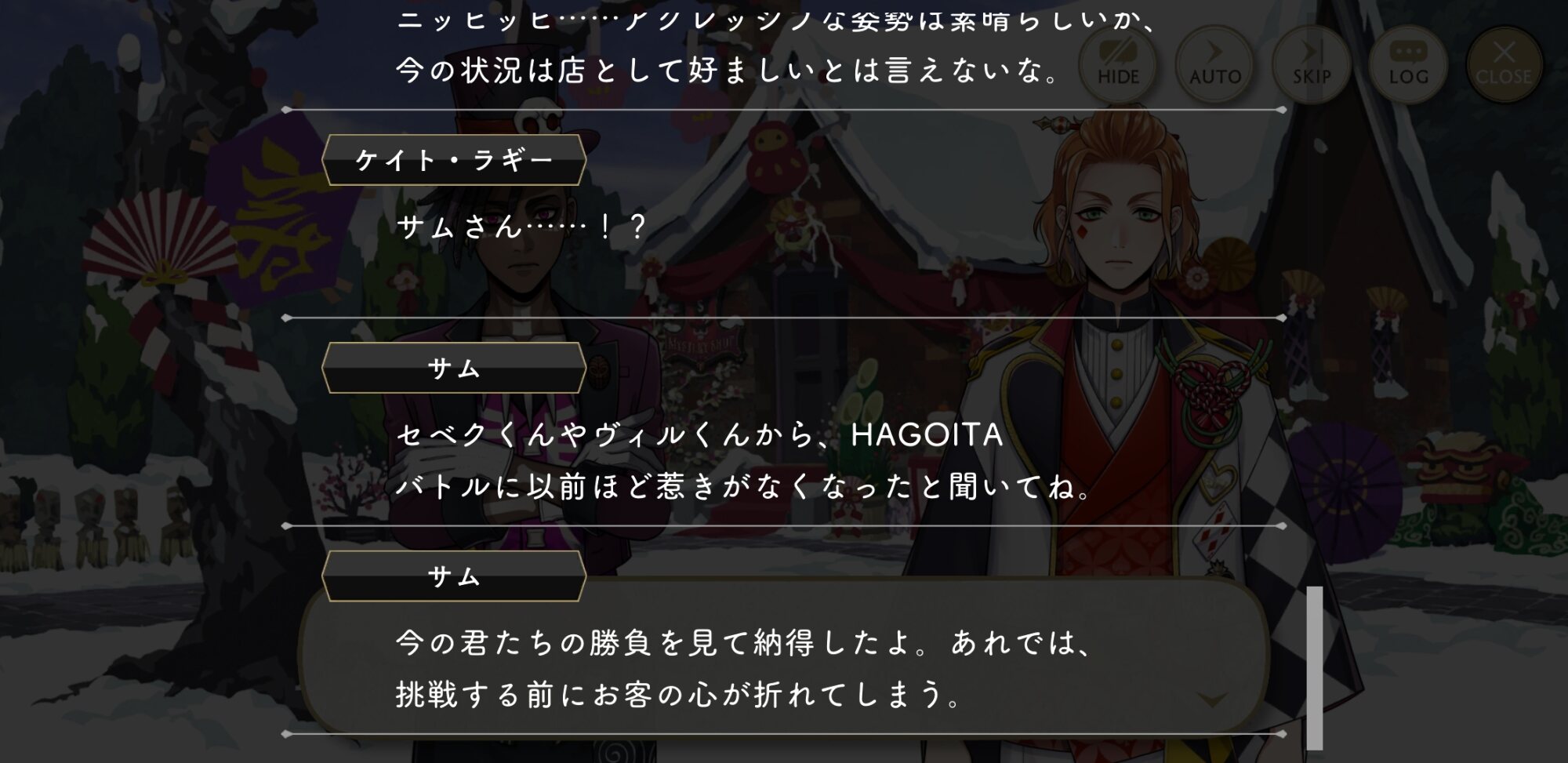1568x763 pixels.
Task: Click the line mentioning HAGOITA
Action: point(699,434)
